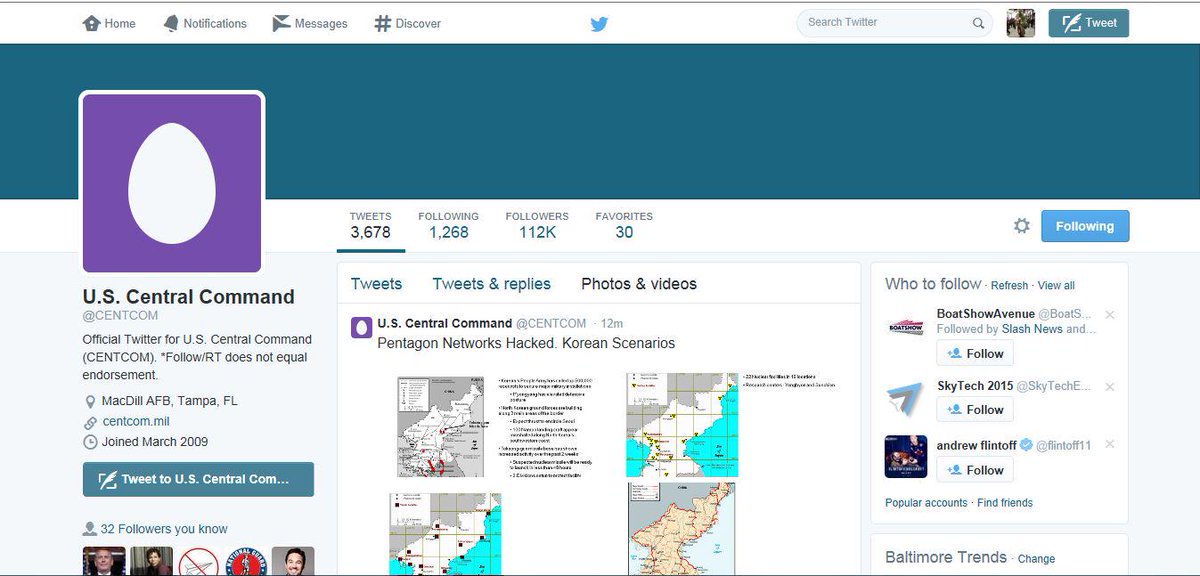
Task: Click the Search Twitter field
Action: click(894, 22)
